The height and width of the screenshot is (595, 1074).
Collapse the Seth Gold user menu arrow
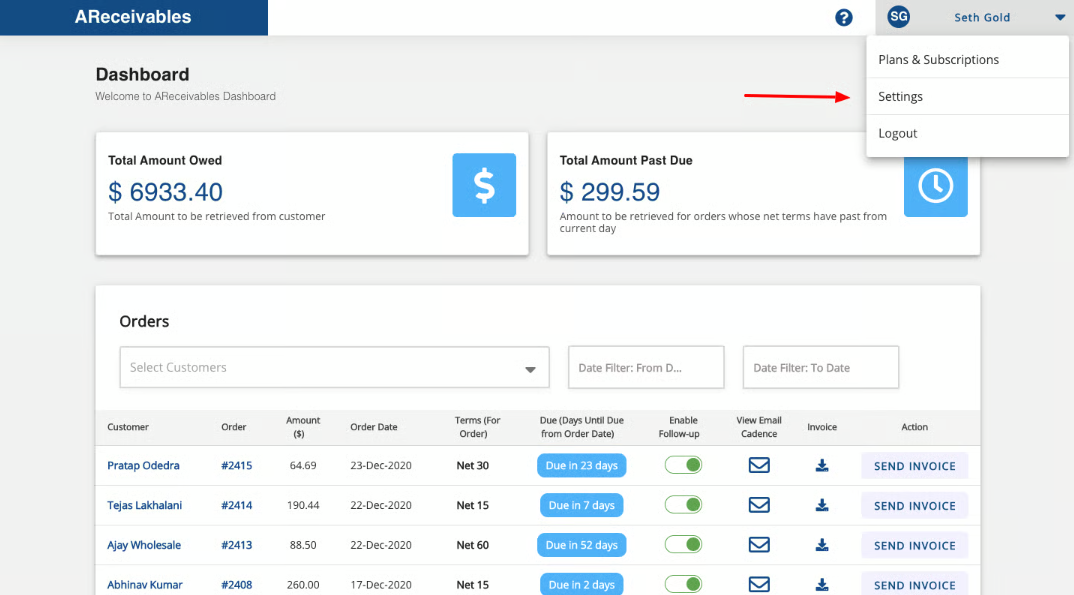click(x=1059, y=17)
